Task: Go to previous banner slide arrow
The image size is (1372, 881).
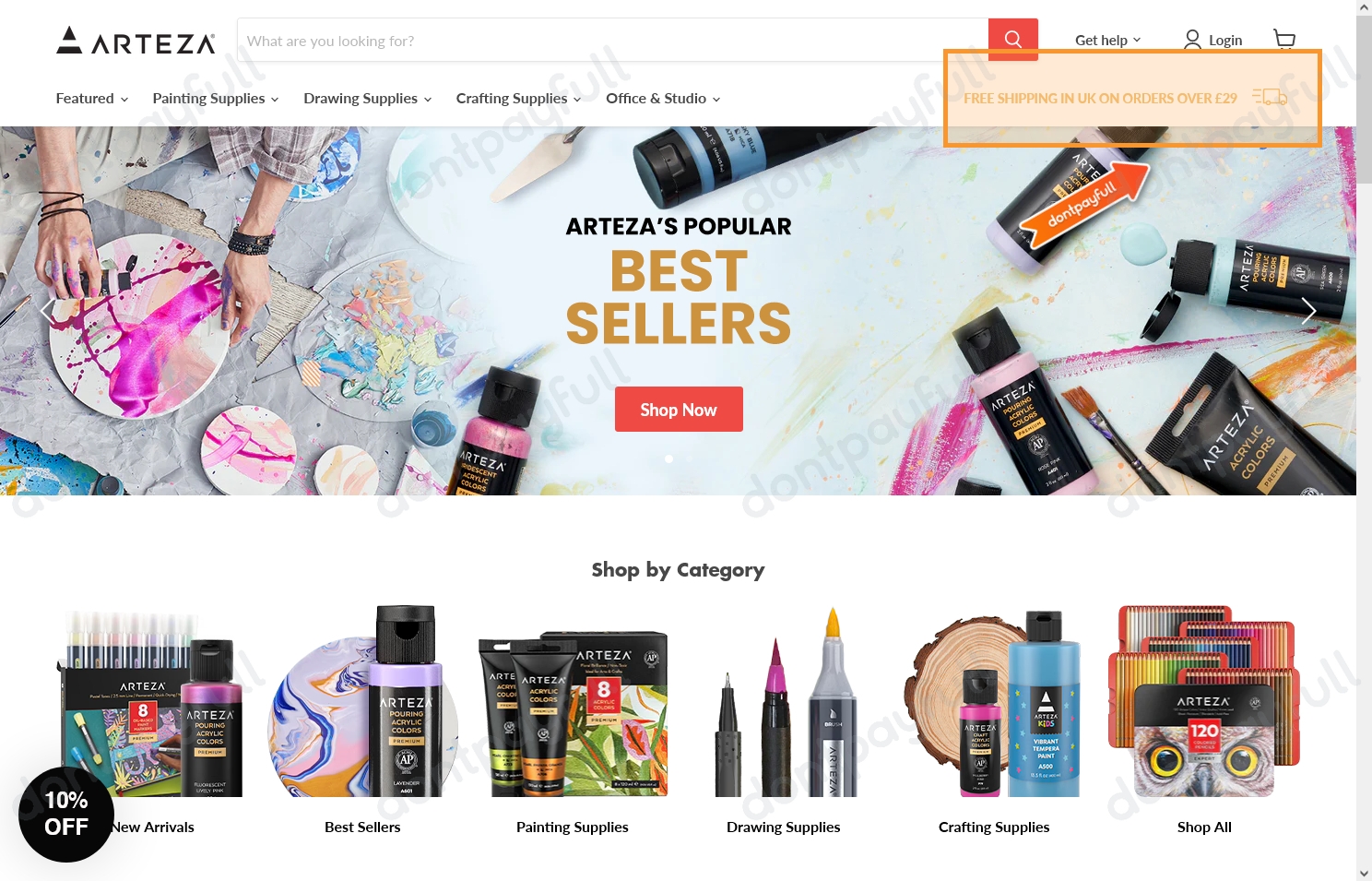Action: coord(48,311)
